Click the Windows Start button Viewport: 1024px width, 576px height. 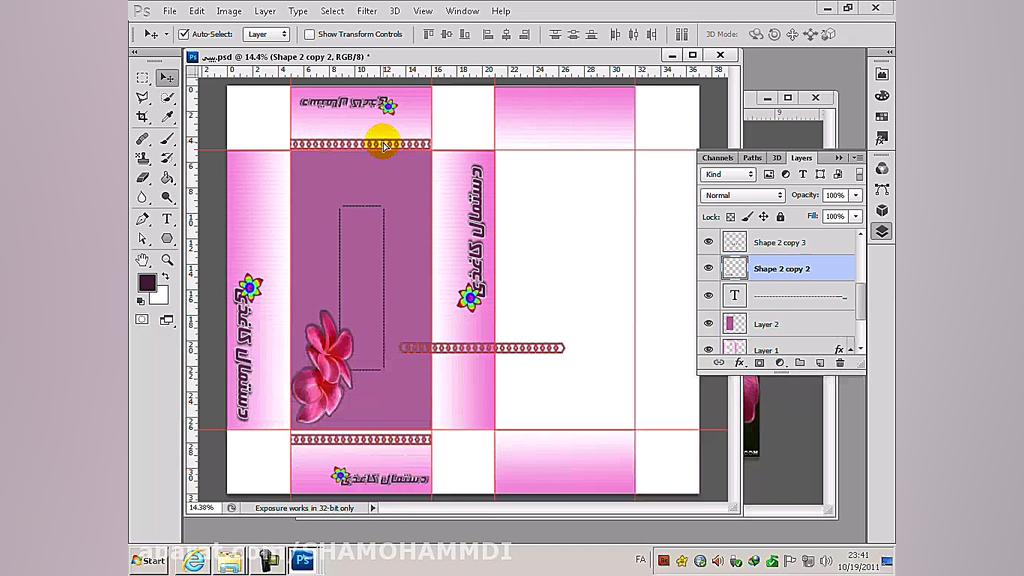(149, 561)
